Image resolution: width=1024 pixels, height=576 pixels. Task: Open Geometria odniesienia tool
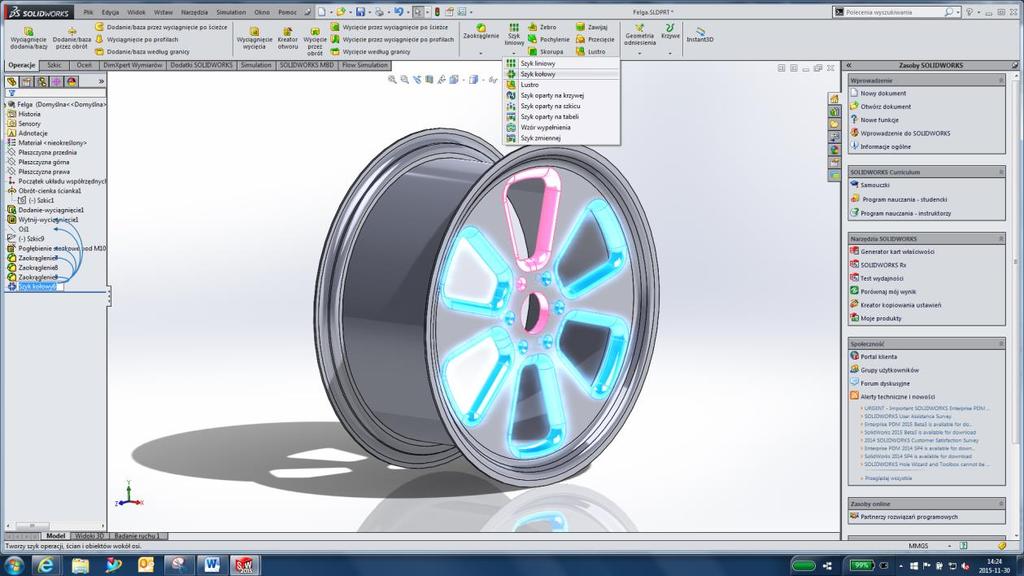(x=639, y=35)
